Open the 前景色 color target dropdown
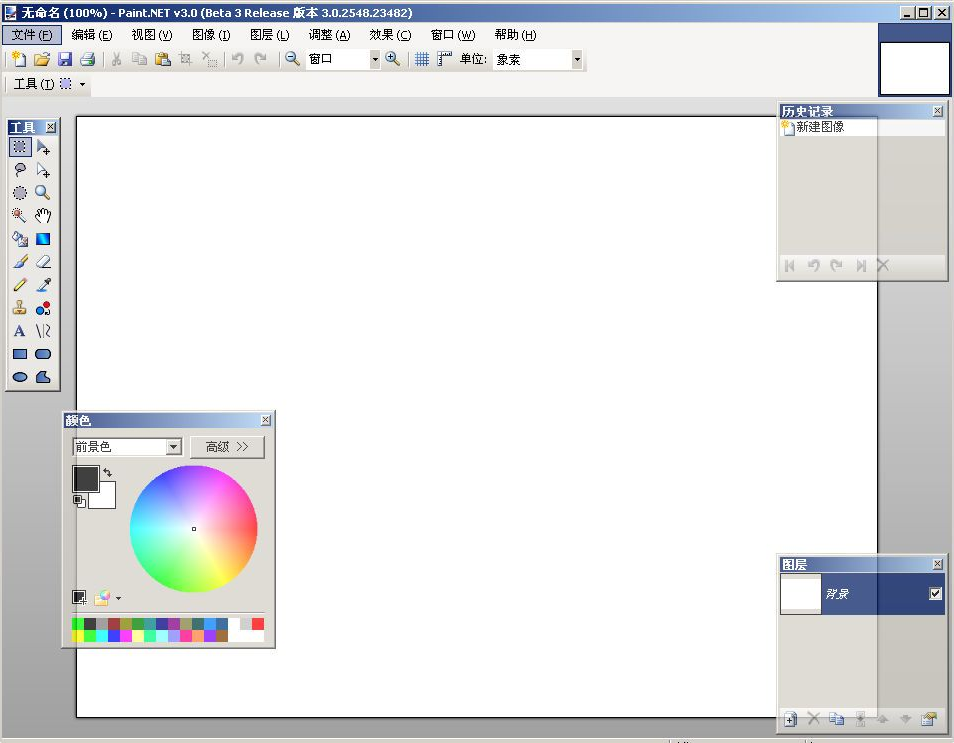The height and width of the screenshot is (743, 954). [173, 447]
